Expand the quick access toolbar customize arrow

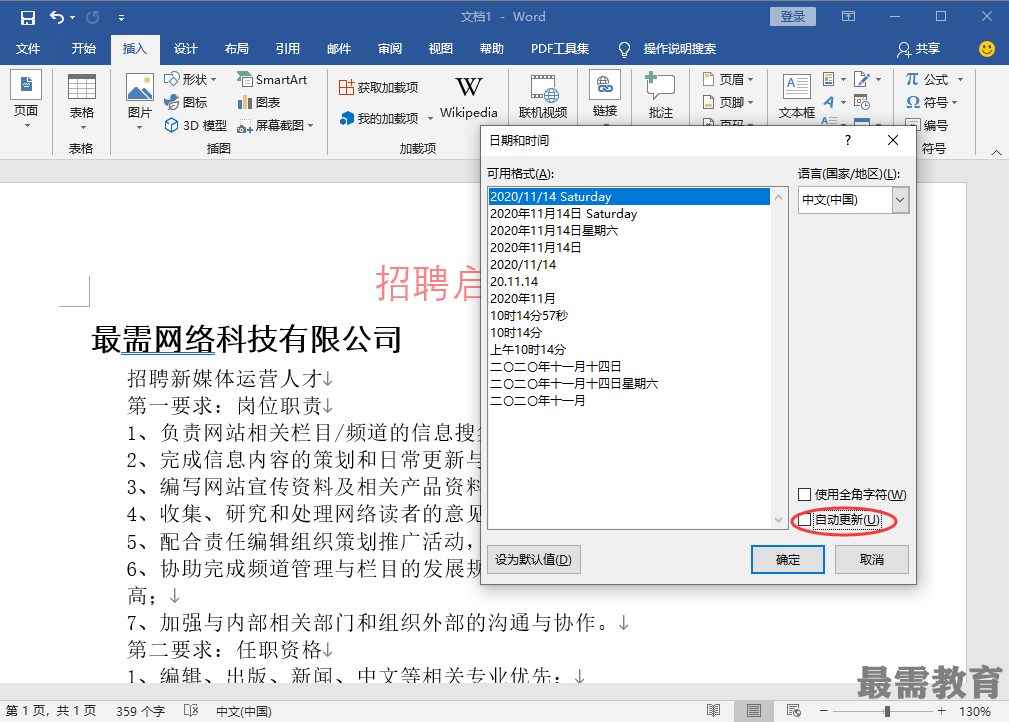pyautogui.click(x=122, y=18)
